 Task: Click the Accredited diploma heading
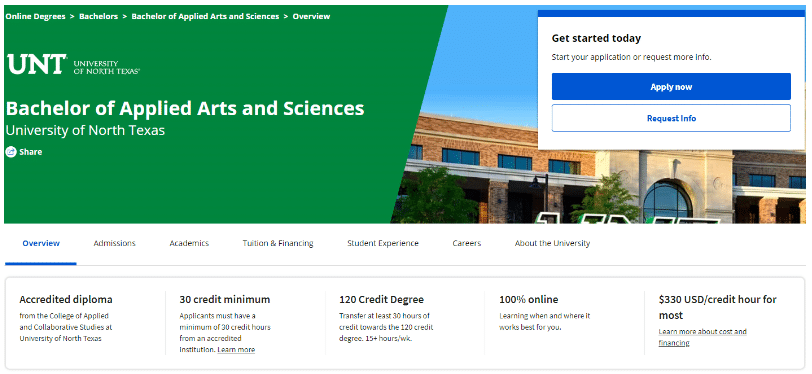click(66, 299)
